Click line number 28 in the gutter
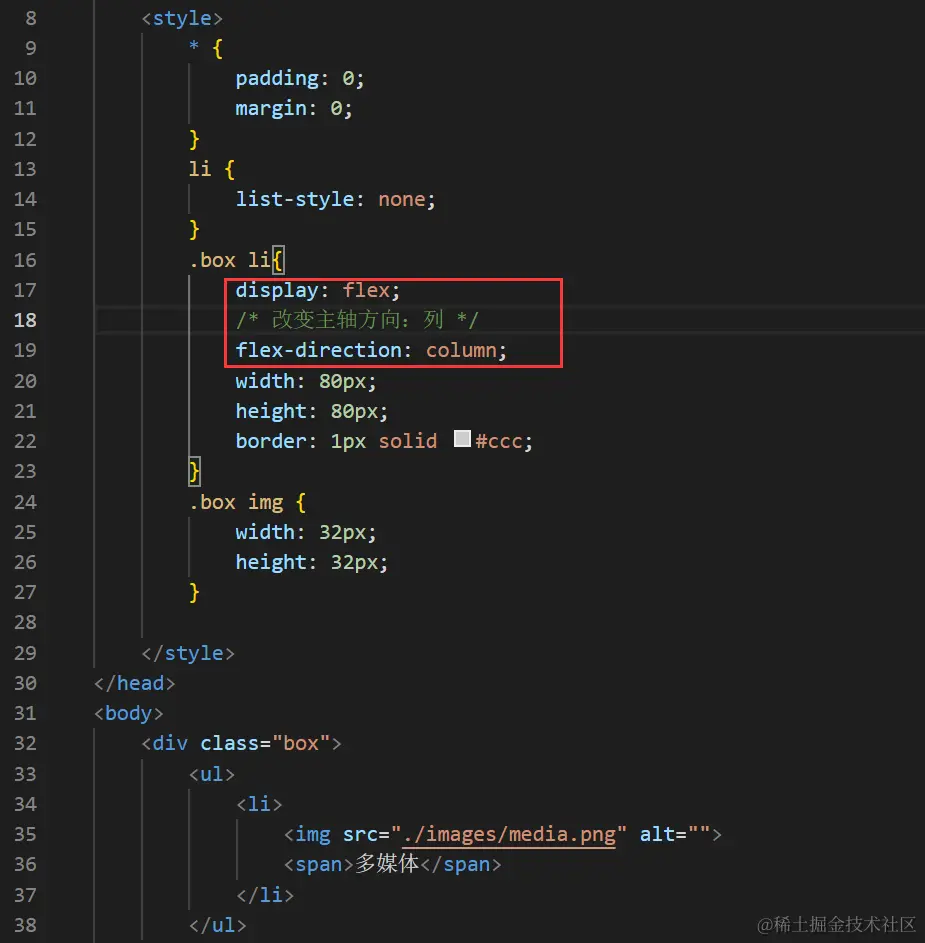925x943 pixels. click(x=25, y=622)
